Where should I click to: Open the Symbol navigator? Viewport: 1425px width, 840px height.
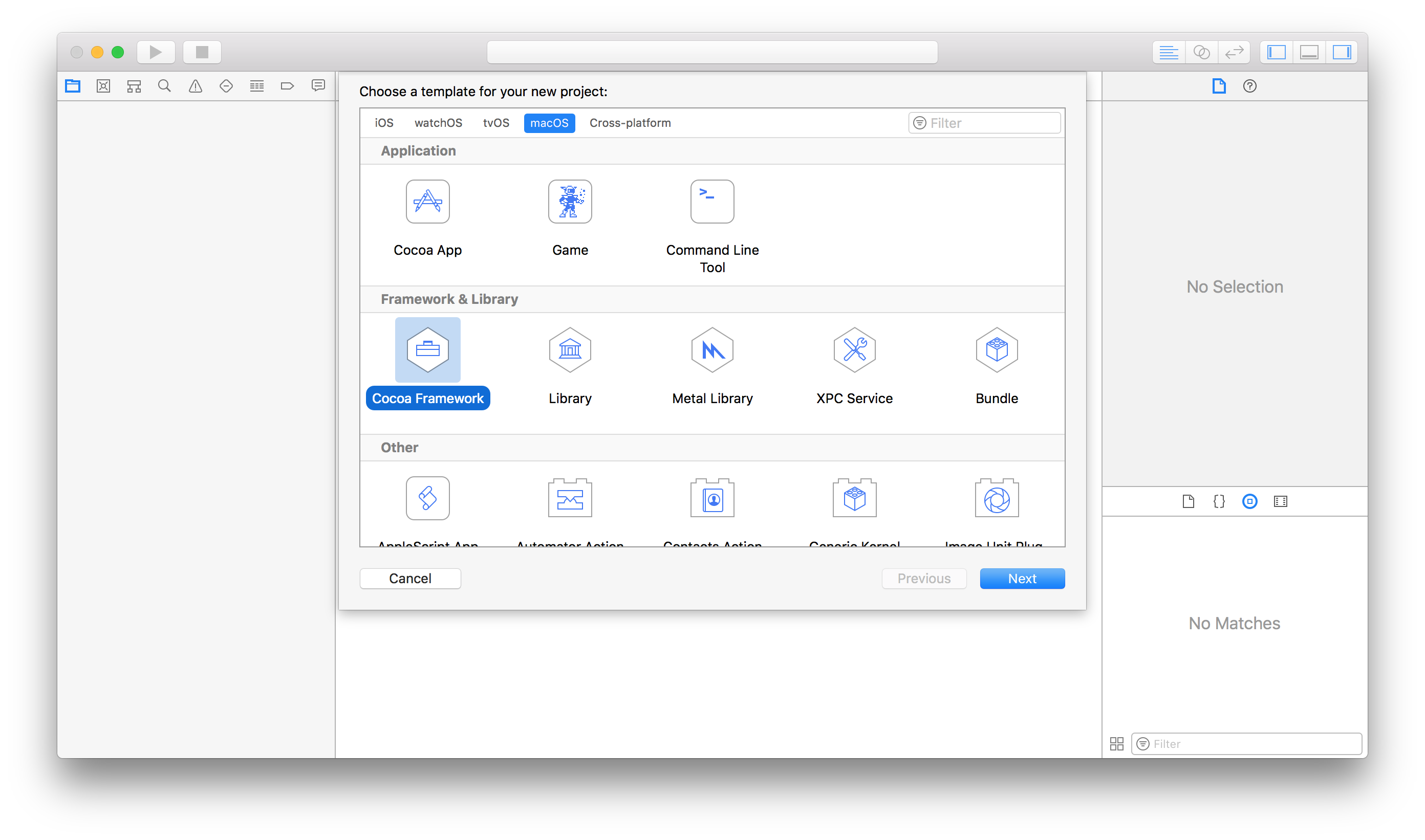[134, 86]
